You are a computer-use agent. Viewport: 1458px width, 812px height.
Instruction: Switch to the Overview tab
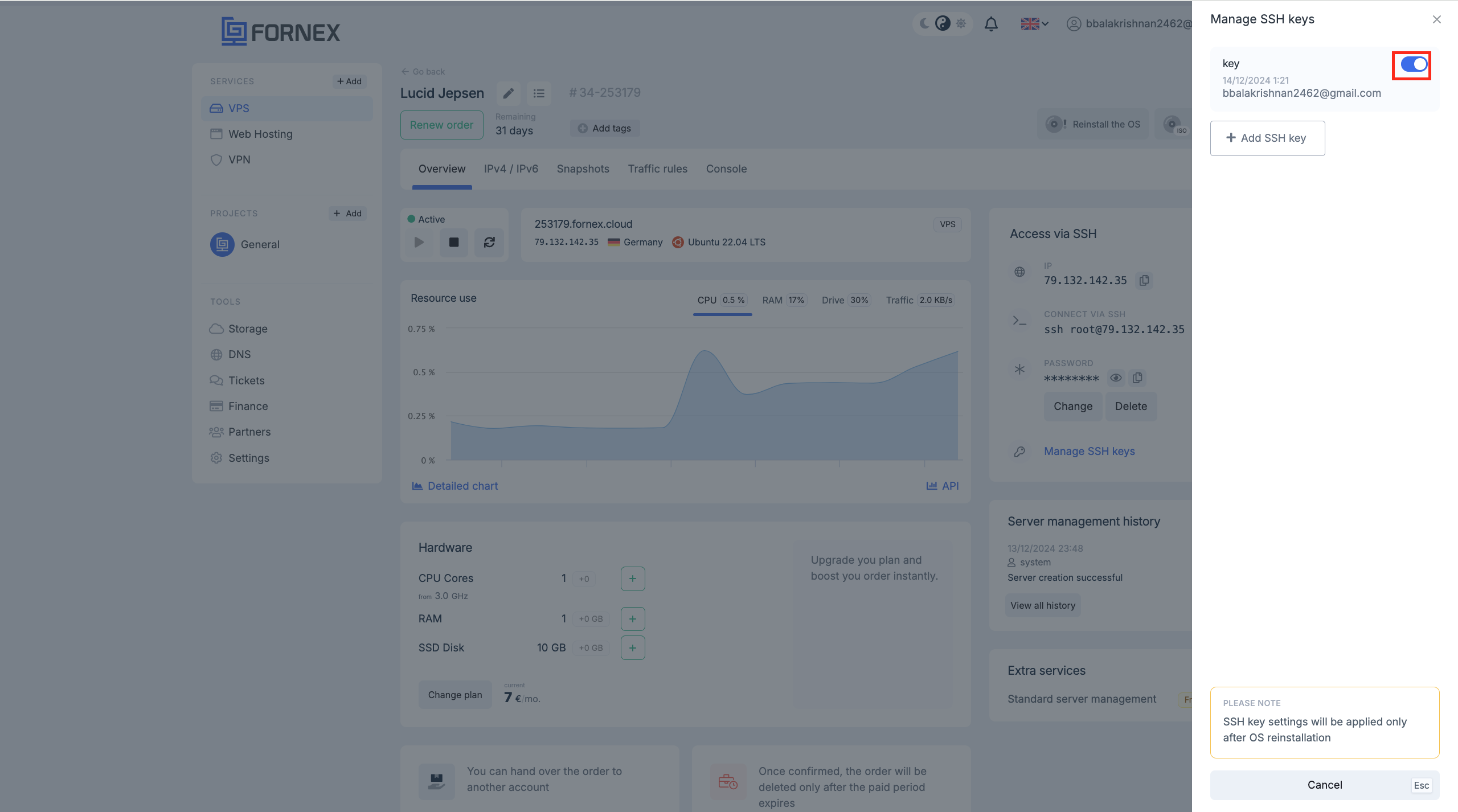[442, 169]
